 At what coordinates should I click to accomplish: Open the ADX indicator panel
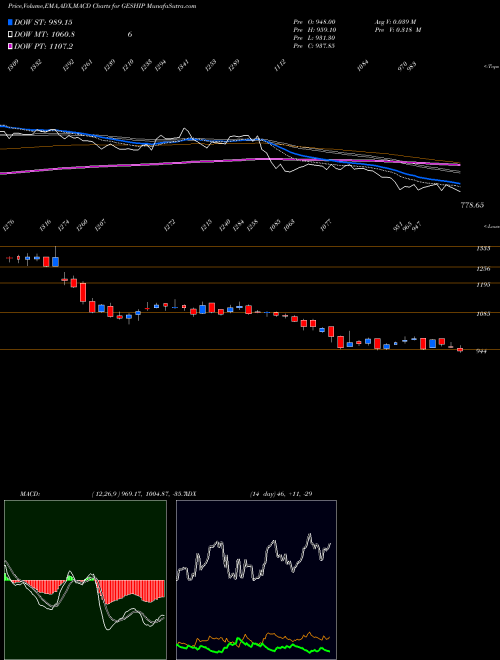pyautogui.click(x=256, y=580)
